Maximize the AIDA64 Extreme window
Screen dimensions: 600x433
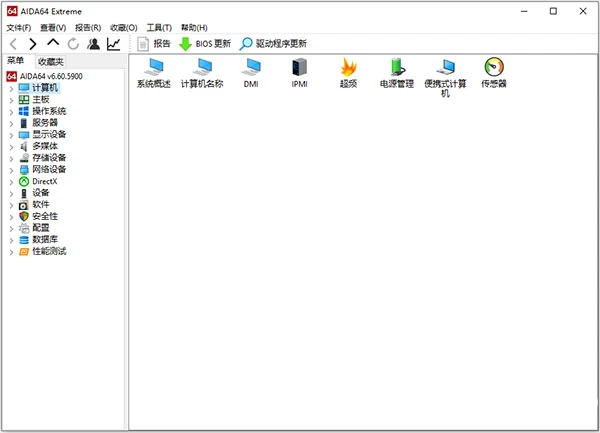click(553, 11)
